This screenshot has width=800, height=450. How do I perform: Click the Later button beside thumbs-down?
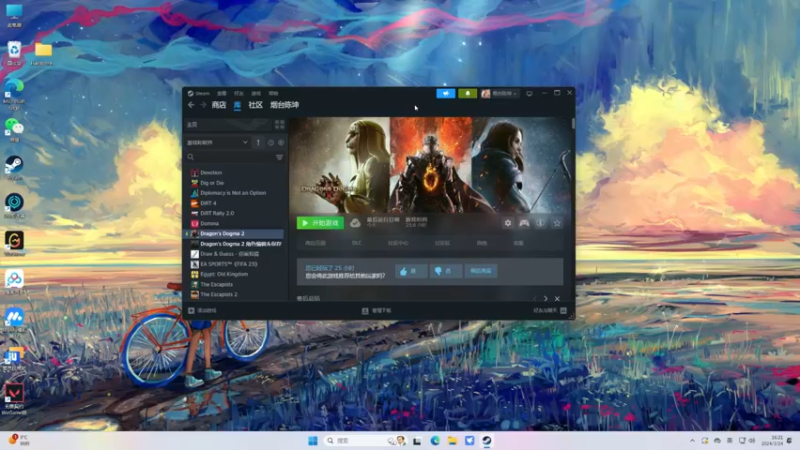(481, 271)
